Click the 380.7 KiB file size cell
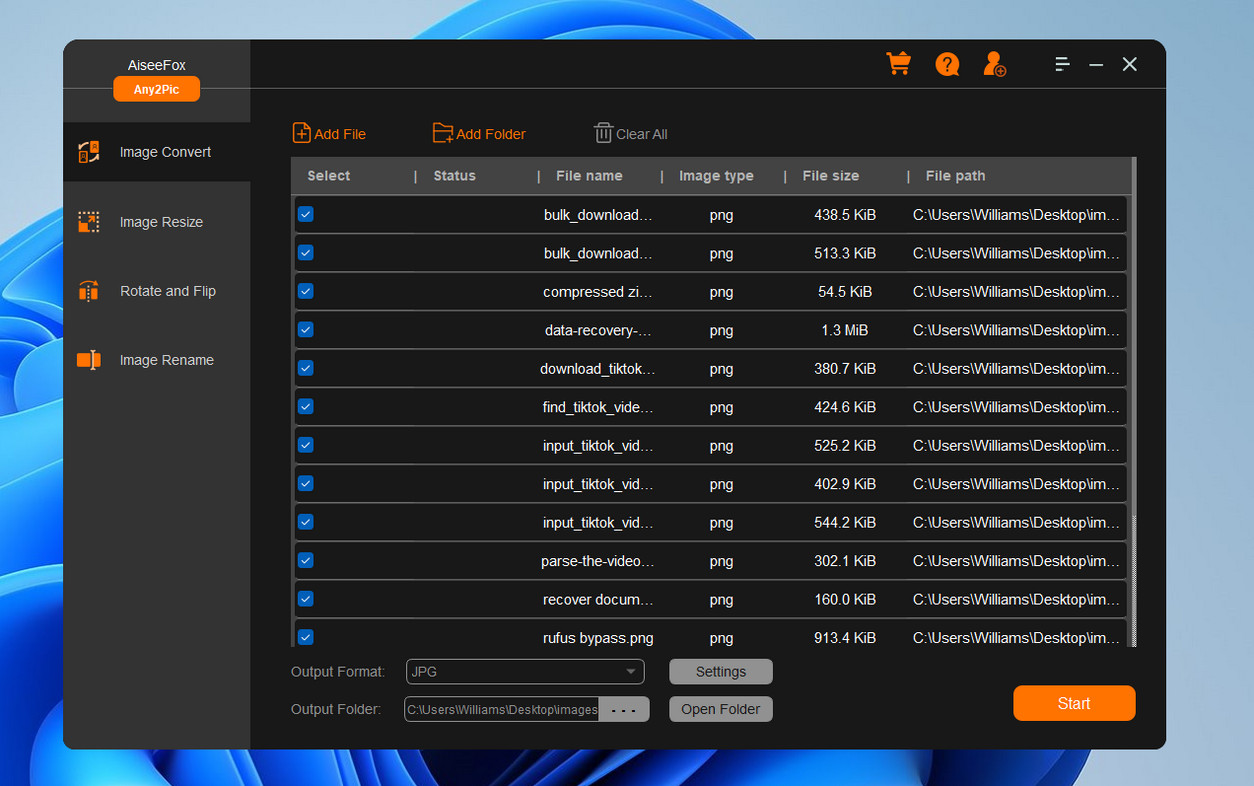Image resolution: width=1254 pixels, height=786 pixels. pyautogui.click(x=845, y=369)
